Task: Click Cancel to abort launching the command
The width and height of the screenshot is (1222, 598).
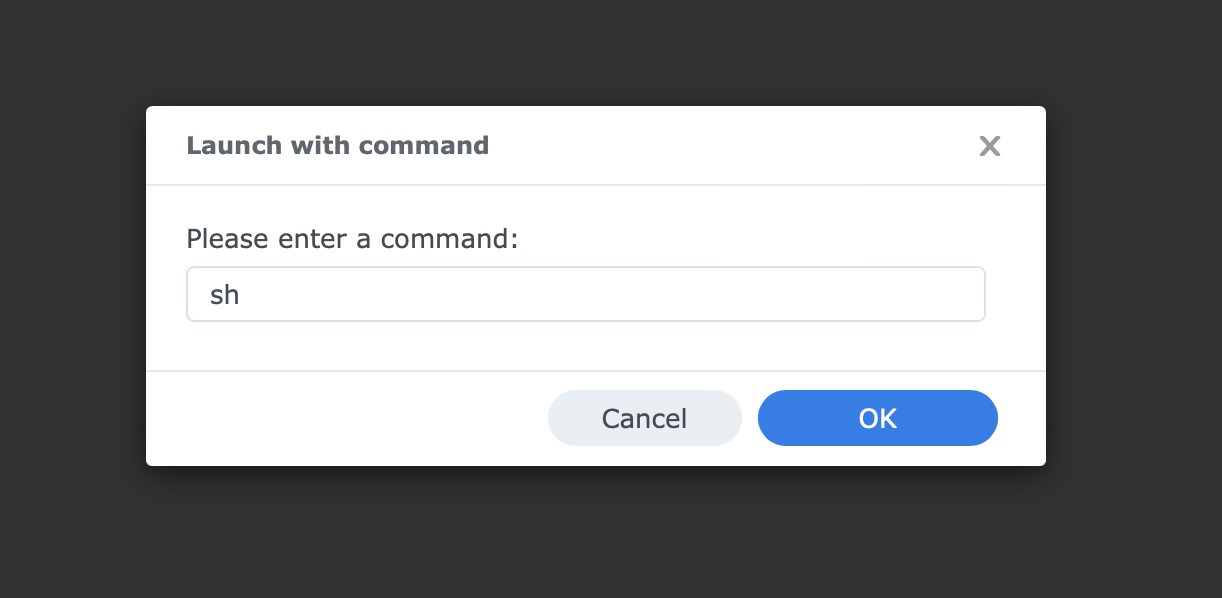Action: click(644, 418)
